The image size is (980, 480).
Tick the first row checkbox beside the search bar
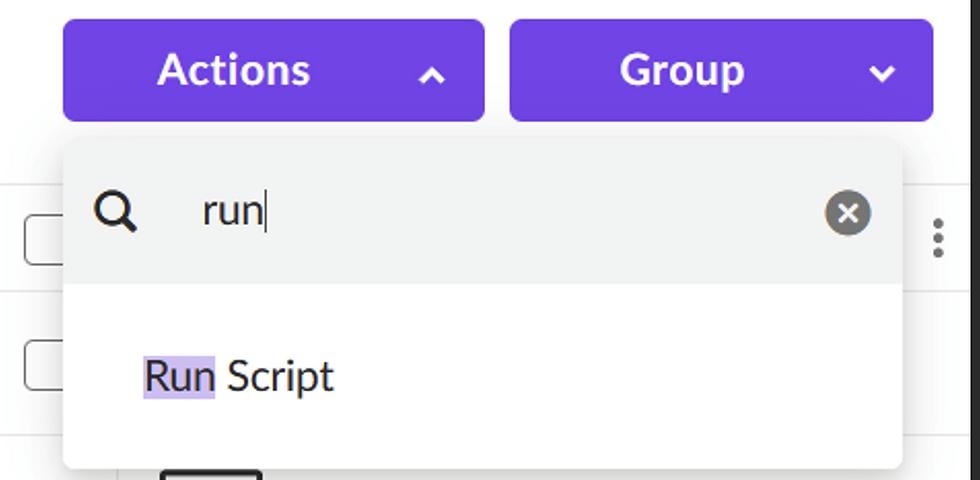point(44,241)
